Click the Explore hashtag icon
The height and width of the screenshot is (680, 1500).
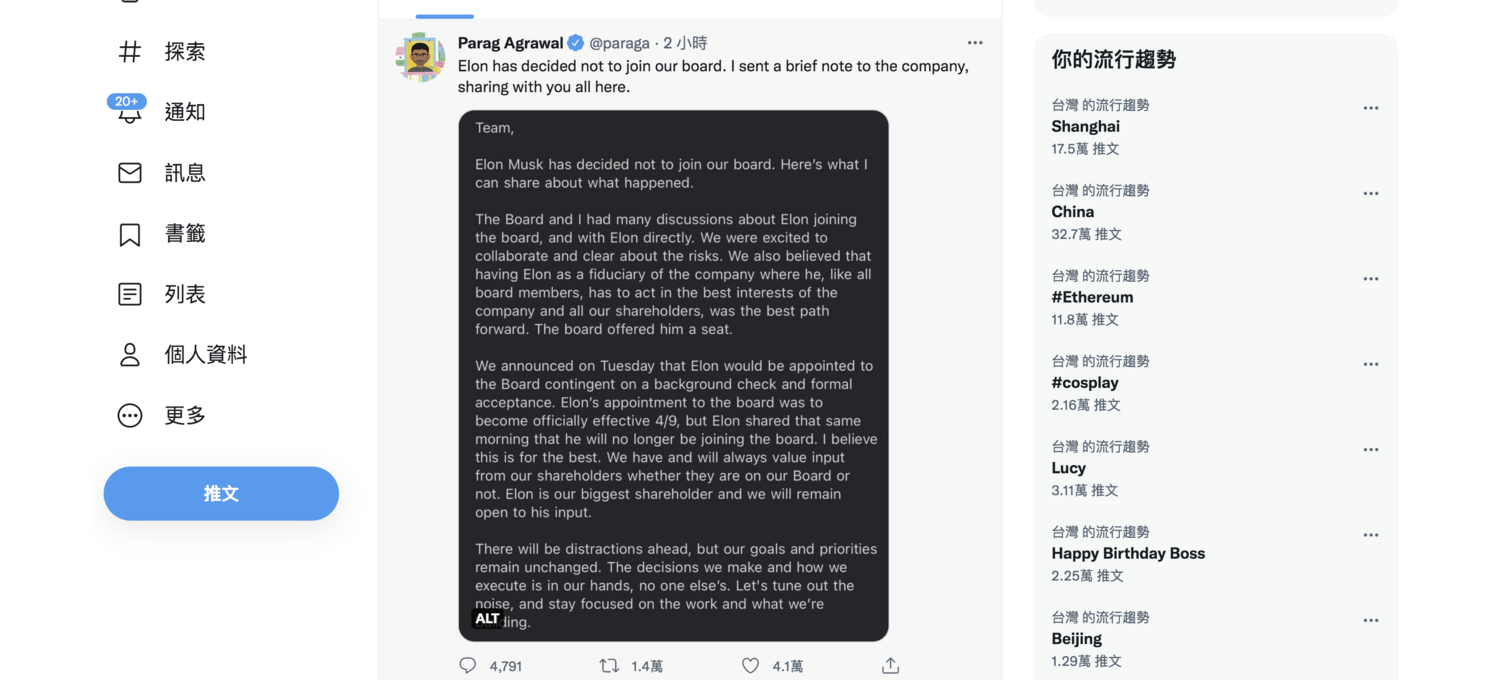(130, 52)
